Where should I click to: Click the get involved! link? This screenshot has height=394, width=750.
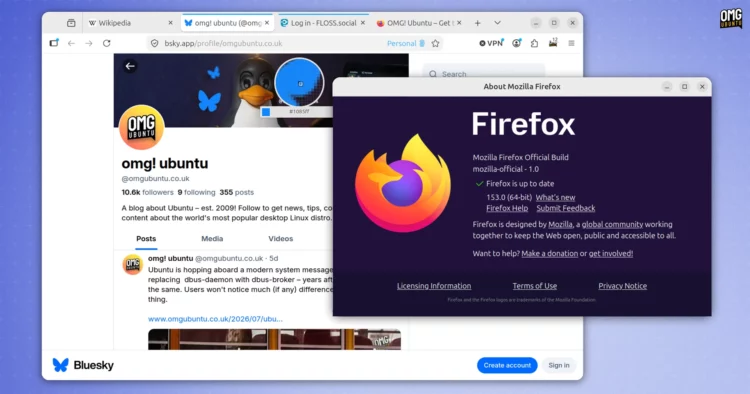(x=611, y=253)
